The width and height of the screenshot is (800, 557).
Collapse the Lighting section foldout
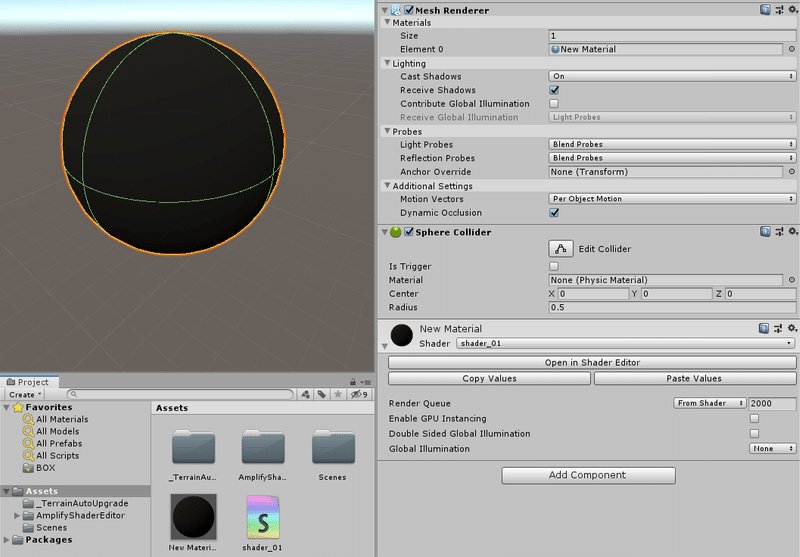click(x=387, y=63)
